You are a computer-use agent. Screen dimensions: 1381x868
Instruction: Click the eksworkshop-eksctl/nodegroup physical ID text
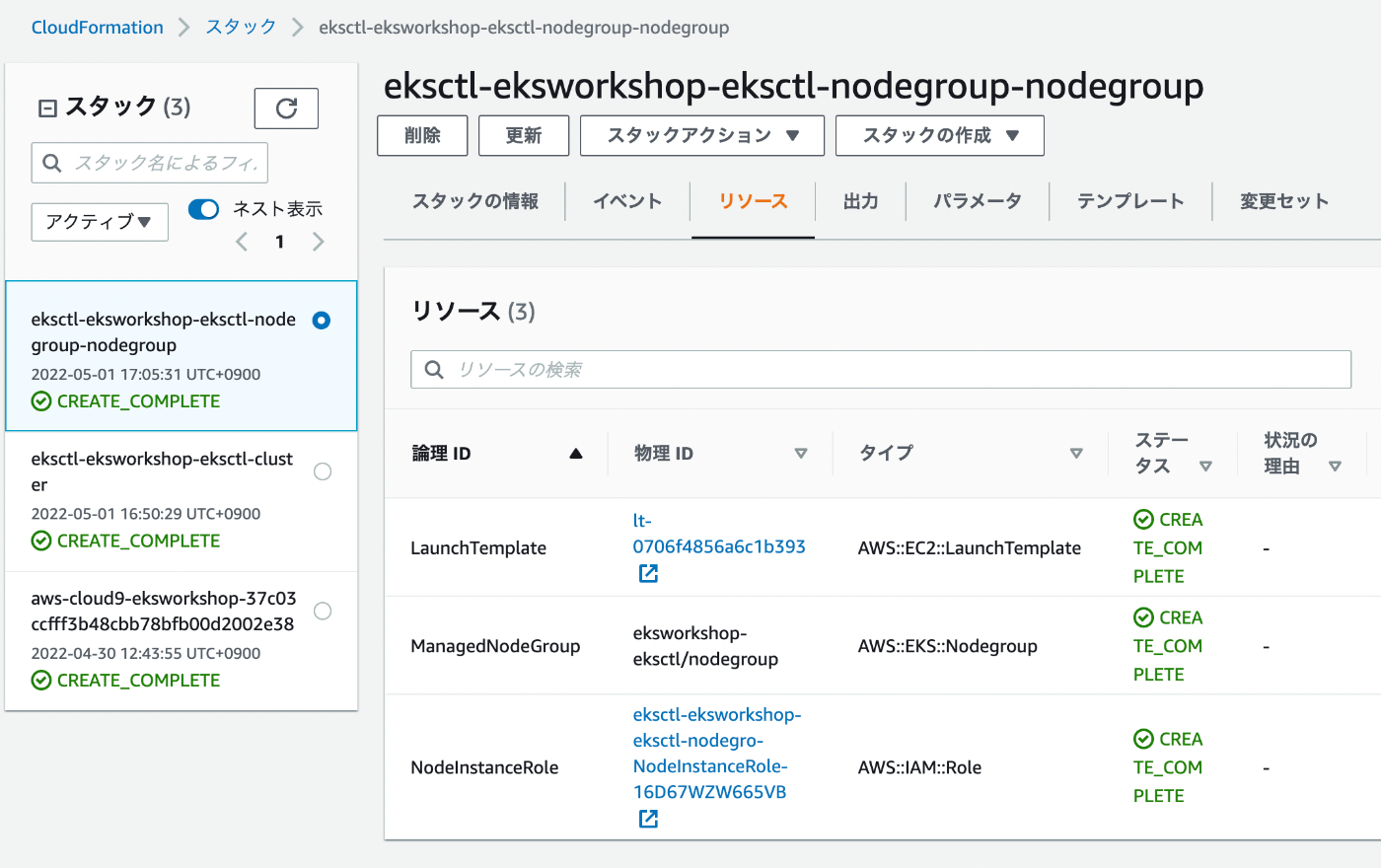705,646
